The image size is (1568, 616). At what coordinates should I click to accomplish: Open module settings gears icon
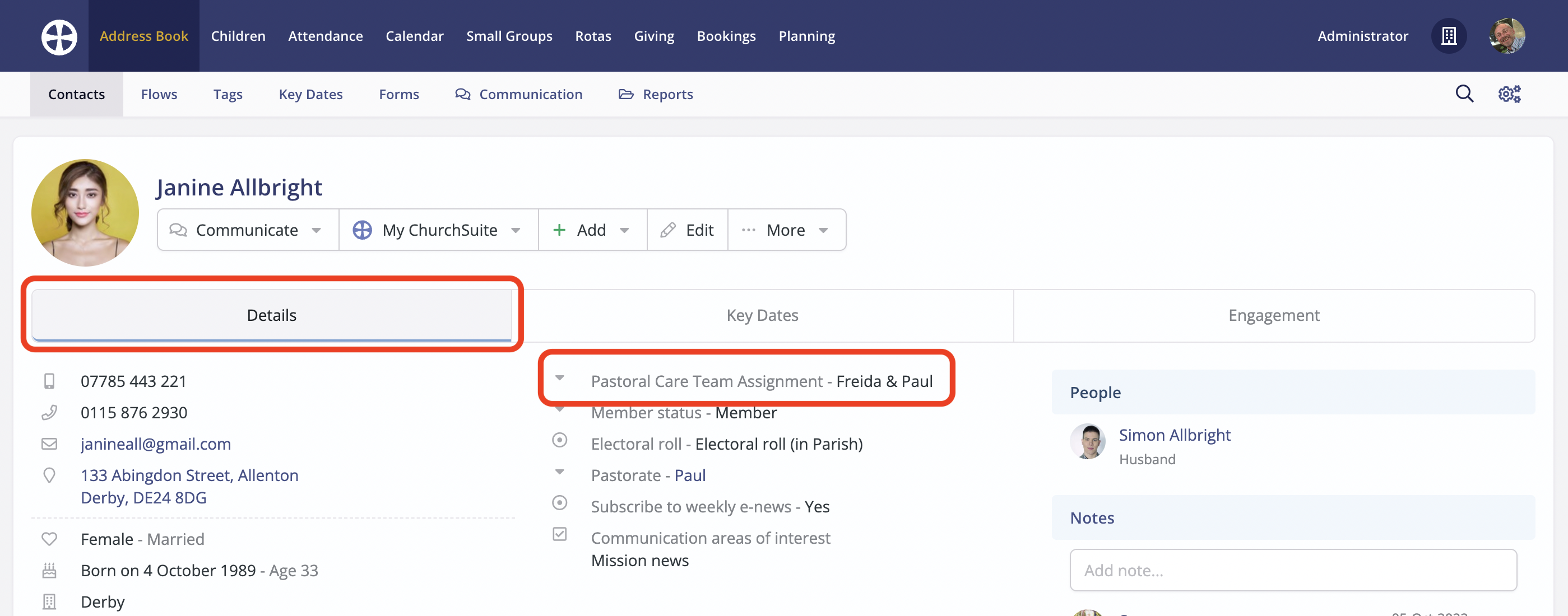(1509, 94)
